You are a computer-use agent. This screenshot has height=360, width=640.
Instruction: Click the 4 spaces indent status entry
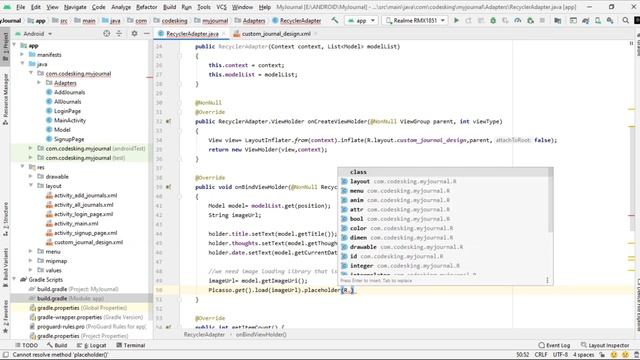coord(583,355)
